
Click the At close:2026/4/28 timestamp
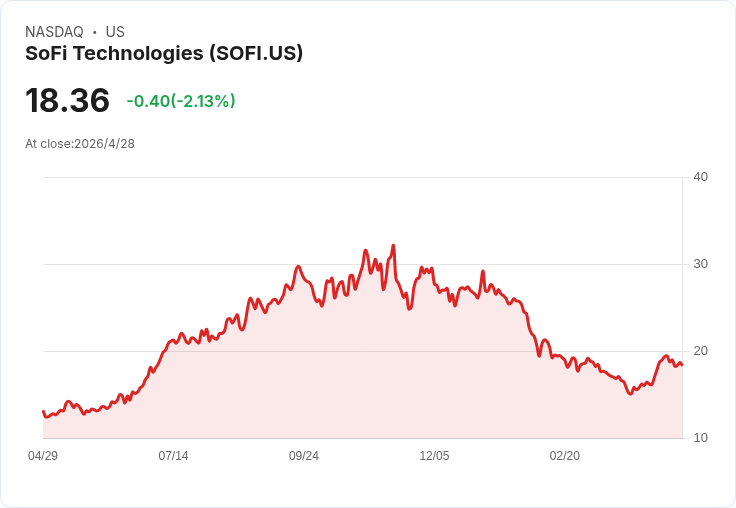point(80,144)
